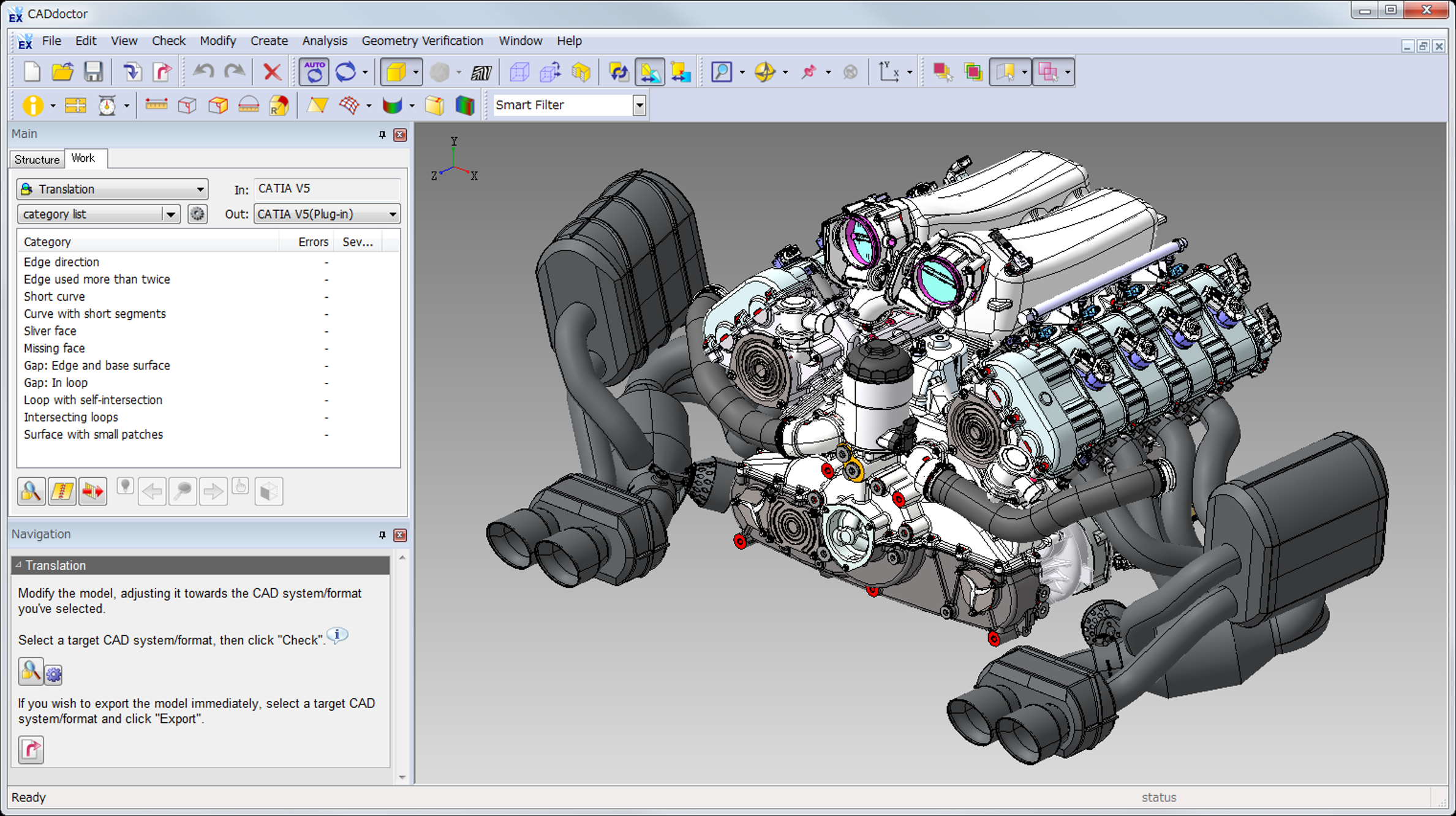The height and width of the screenshot is (816, 1456).
Task: Click the zebra stripe display icon
Action: point(481,73)
